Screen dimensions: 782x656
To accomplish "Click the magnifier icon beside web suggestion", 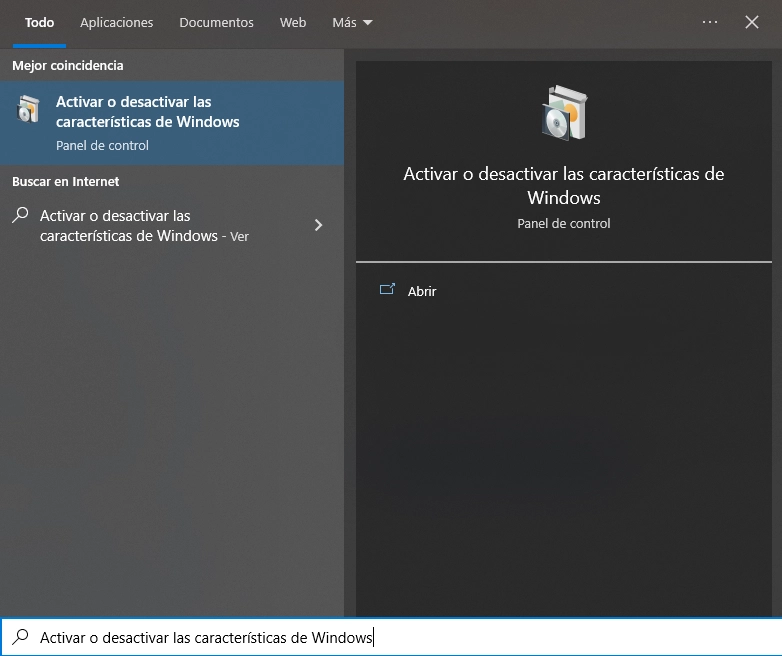I will (x=20, y=215).
